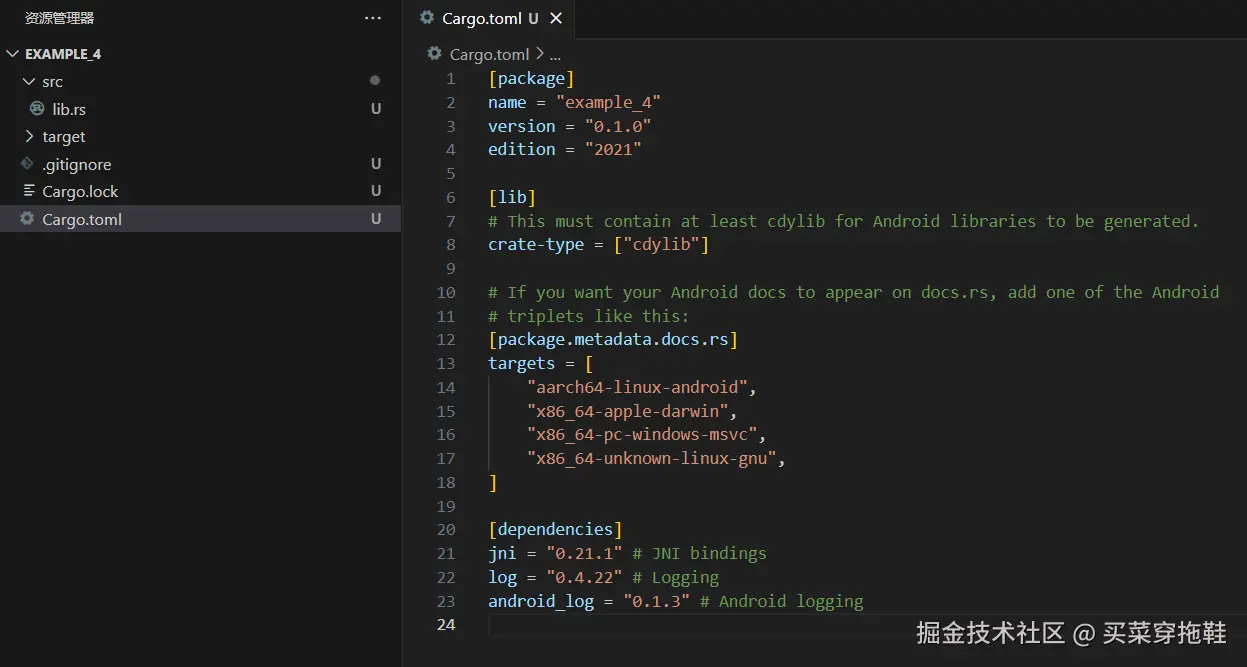Viewport: 1247px width, 667px height.
Task: Click the modified dot beside src
Action: (375, 80)
